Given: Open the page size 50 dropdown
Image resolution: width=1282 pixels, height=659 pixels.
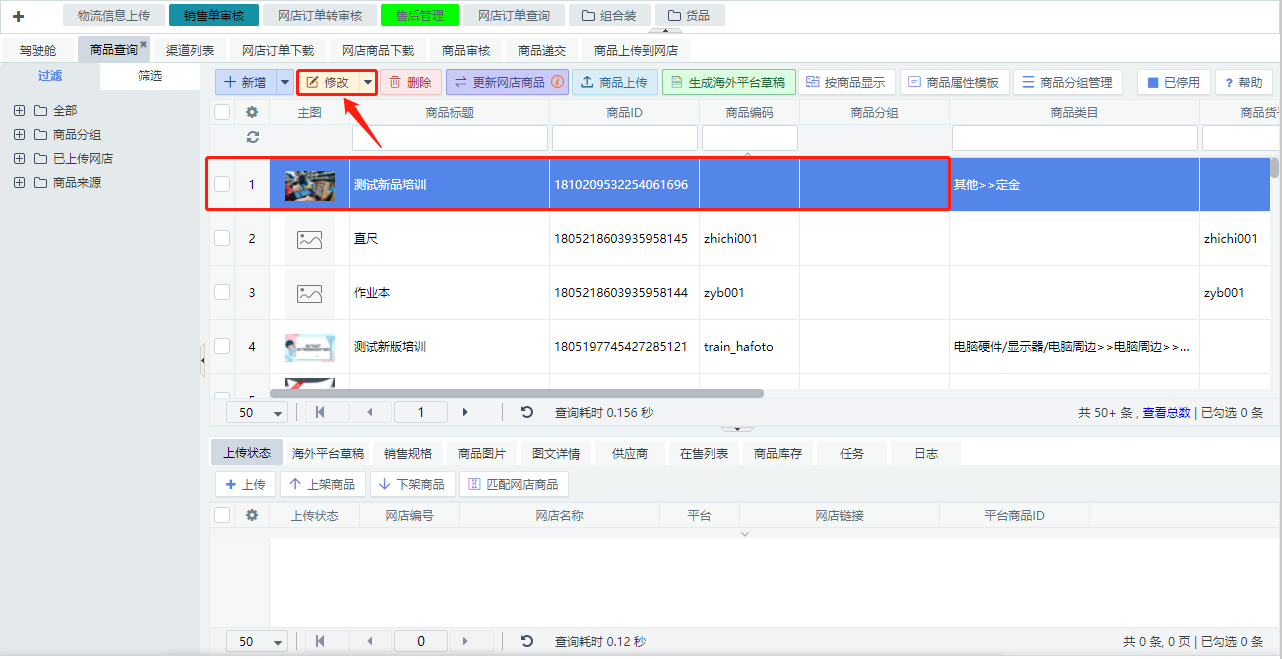Looking at the screenshot, I should (x=257, y=412).
